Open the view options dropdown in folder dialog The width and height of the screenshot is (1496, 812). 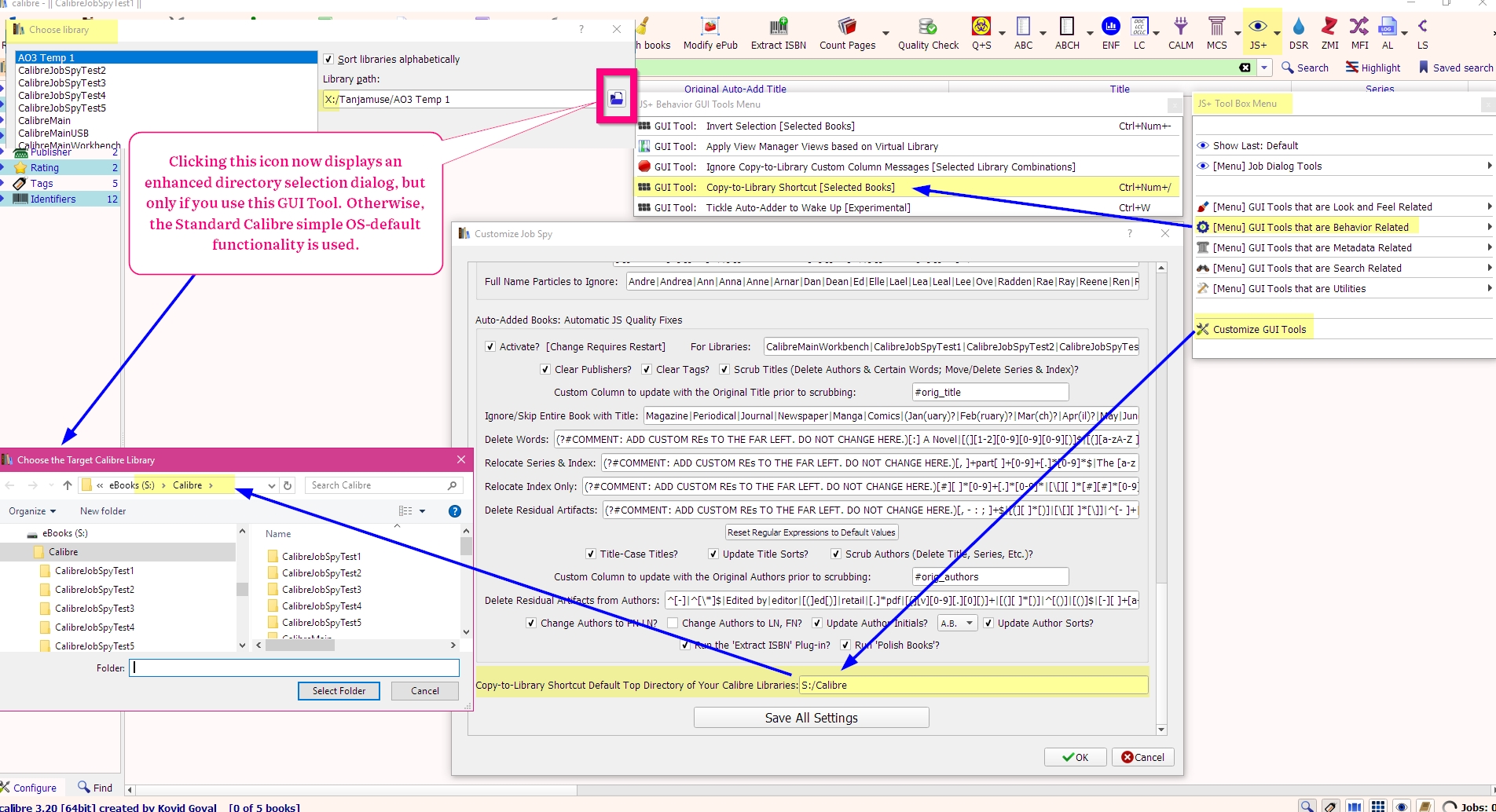[423, 511]
